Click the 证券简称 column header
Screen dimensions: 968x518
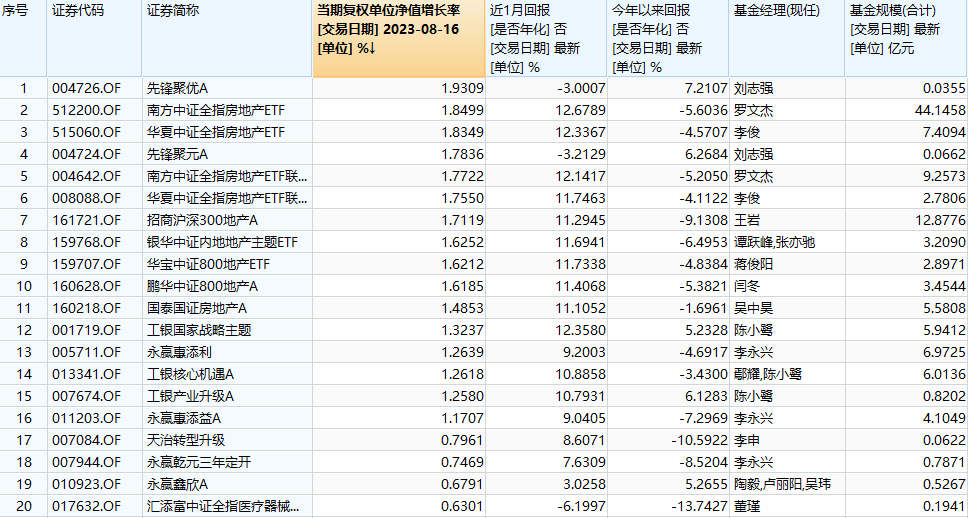tap(173, 11)
